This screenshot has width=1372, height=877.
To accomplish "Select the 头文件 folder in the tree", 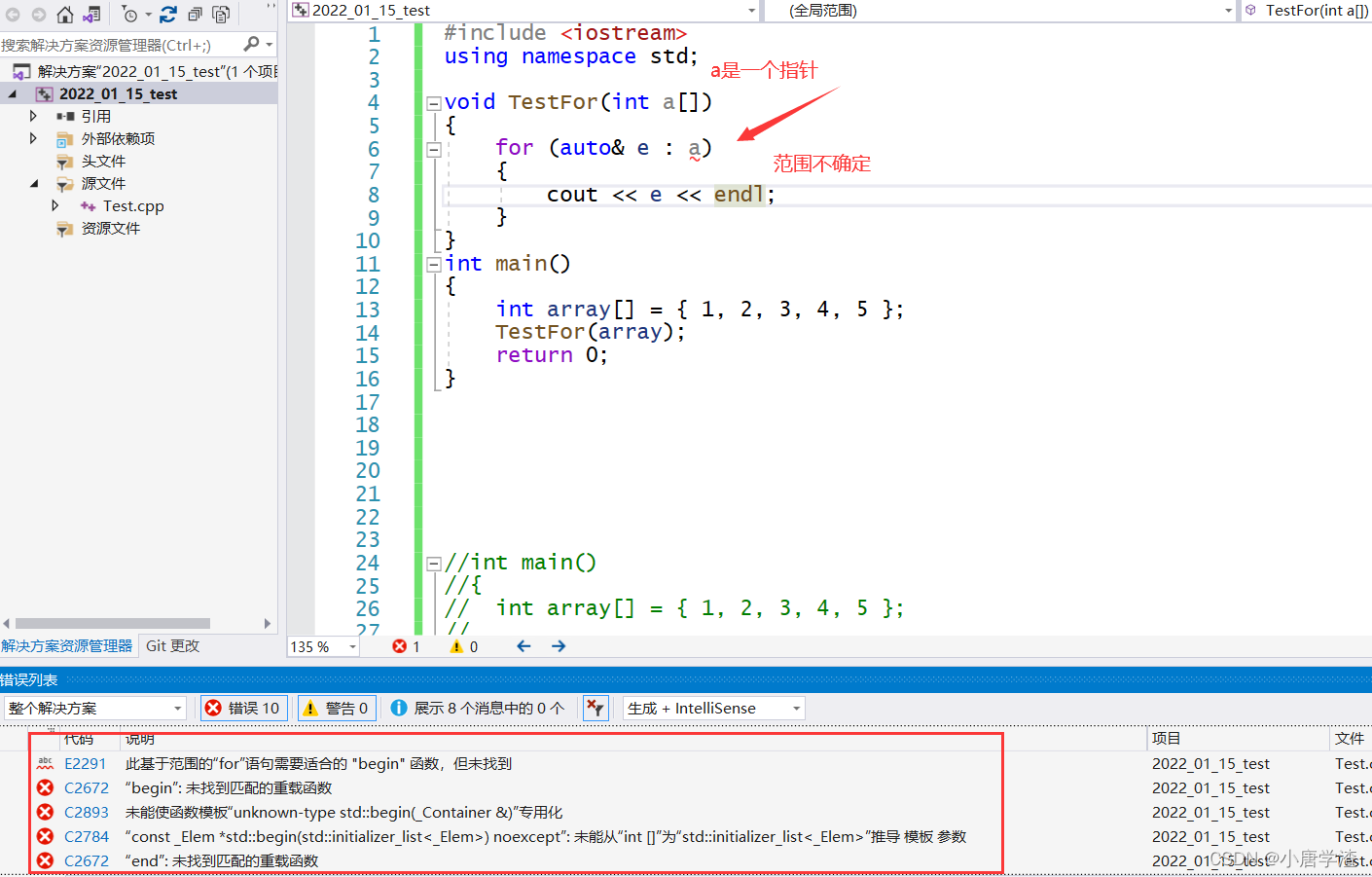I will coord(103,161).
